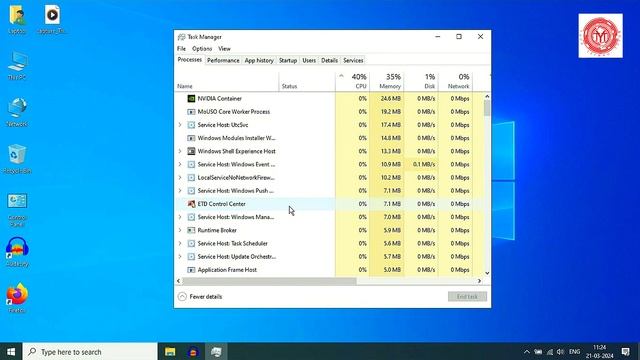Switch to the Services tab
Image resolution: width=640 pixels, height=360 pixels.
point(353,60)
